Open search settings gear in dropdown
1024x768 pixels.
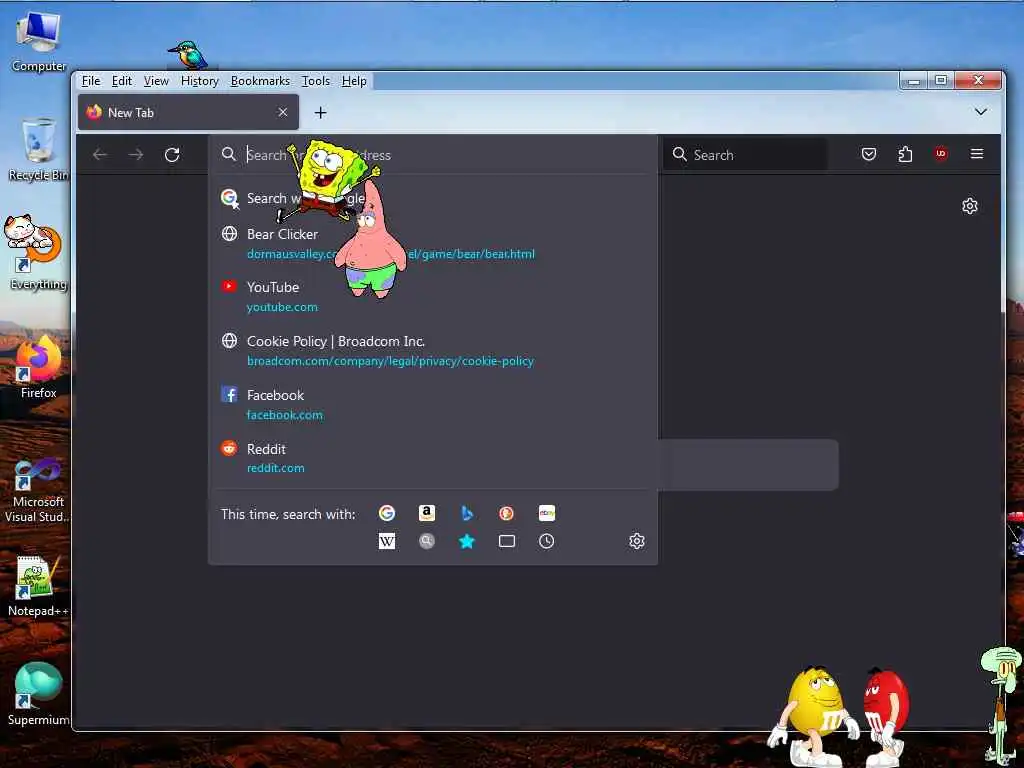coord(637,541)
